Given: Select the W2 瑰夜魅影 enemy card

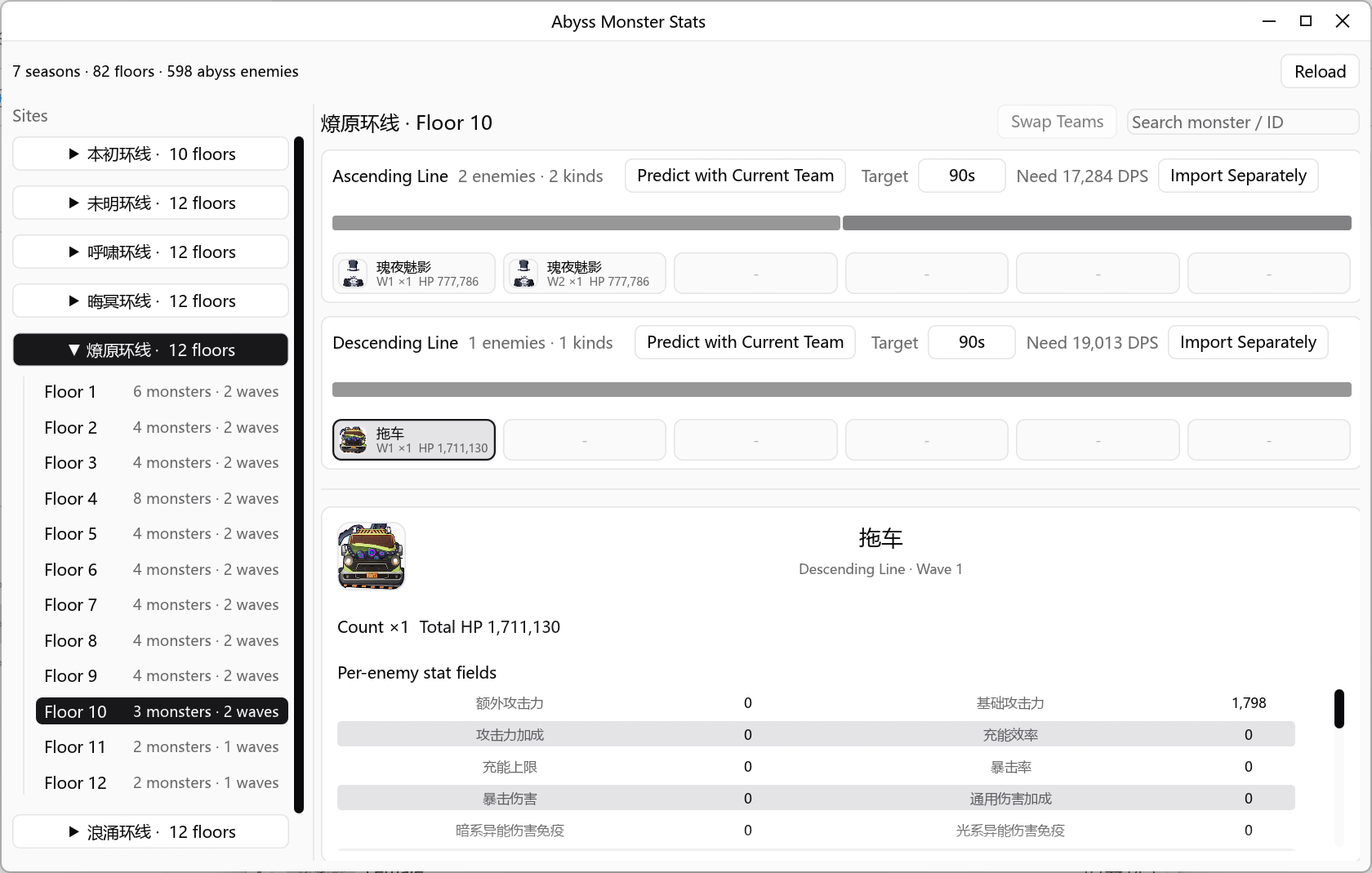Looking at the screenshot, I should tap(585, 274).
